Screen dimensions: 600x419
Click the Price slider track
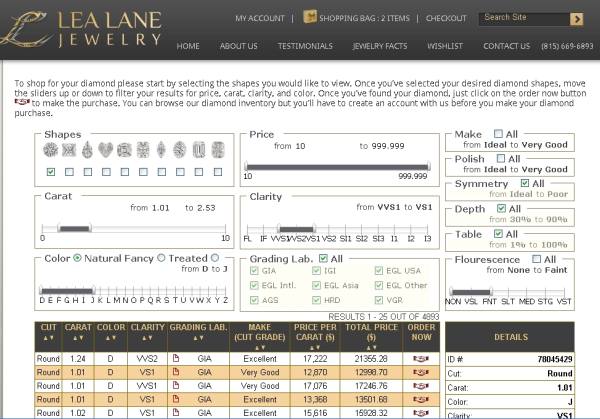[337, 167]
